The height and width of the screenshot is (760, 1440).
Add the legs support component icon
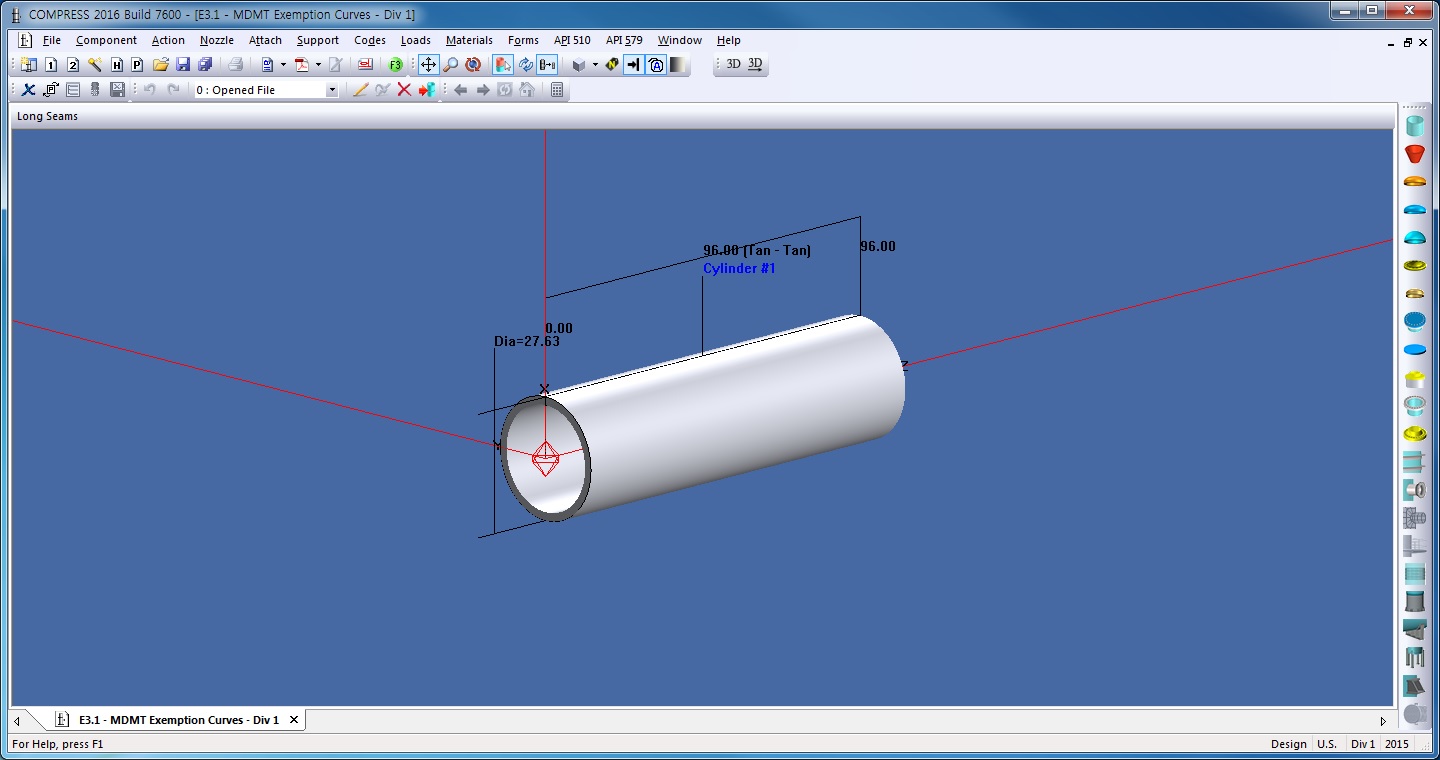[x=1414, y=658]
